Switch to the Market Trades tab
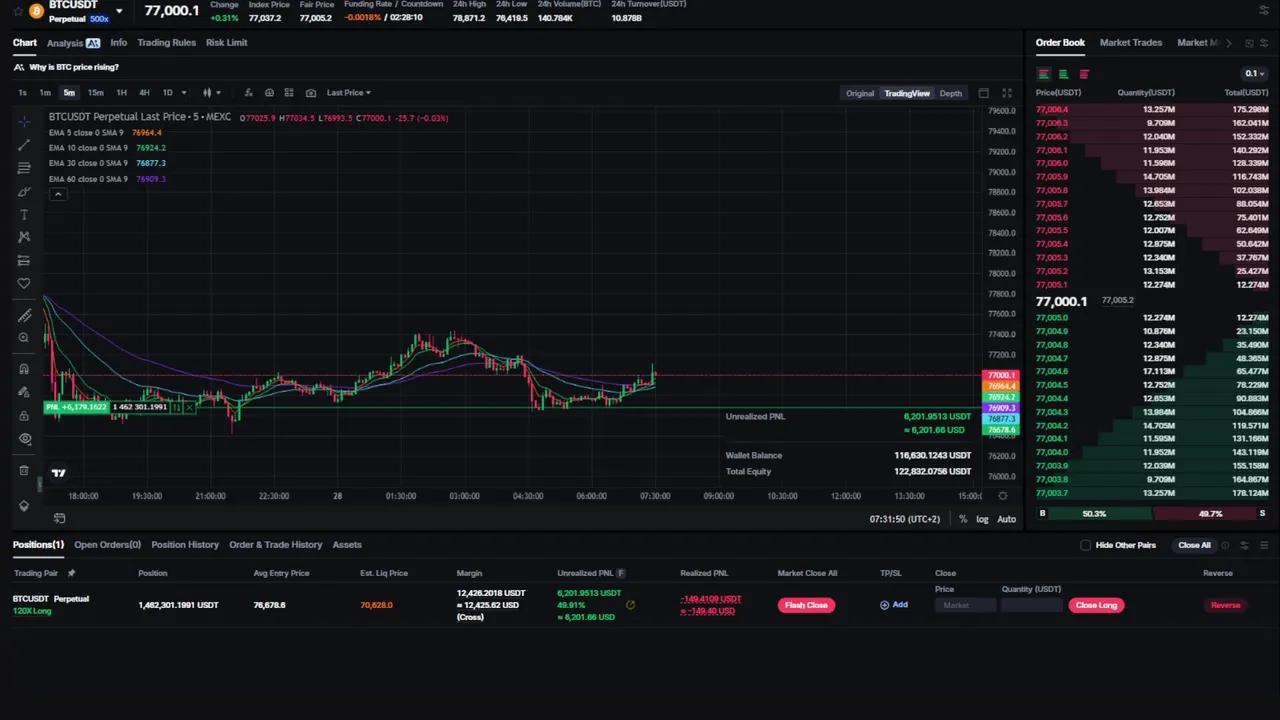Viewport: 1280px width, 720px height. 1131,43
